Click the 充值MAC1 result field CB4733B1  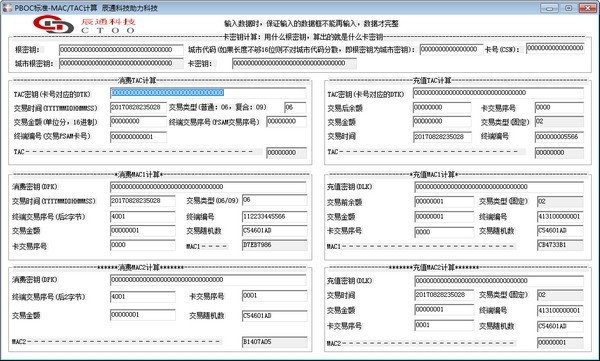click(560, 245)
